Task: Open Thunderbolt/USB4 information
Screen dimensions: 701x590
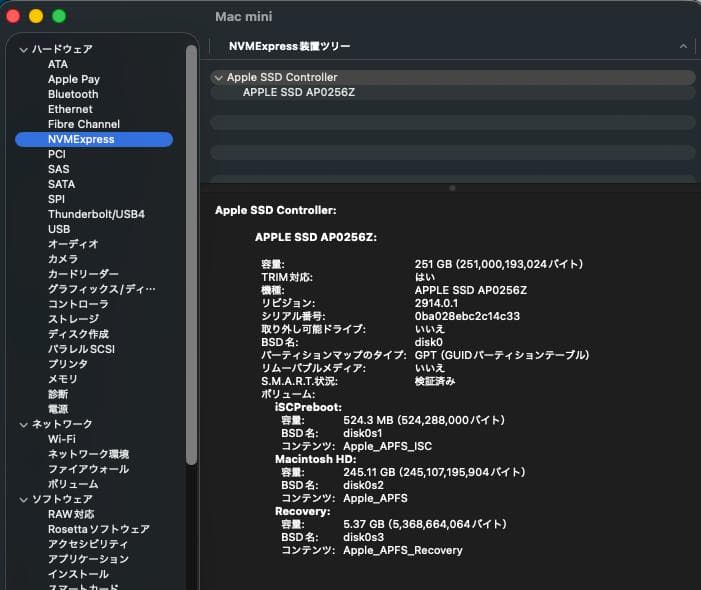Action: point(96,214)
